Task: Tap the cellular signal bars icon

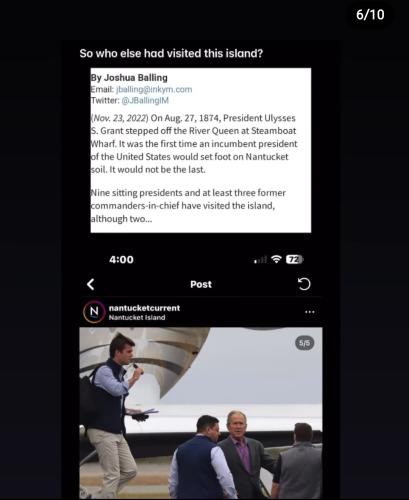Action: [260, 259]
